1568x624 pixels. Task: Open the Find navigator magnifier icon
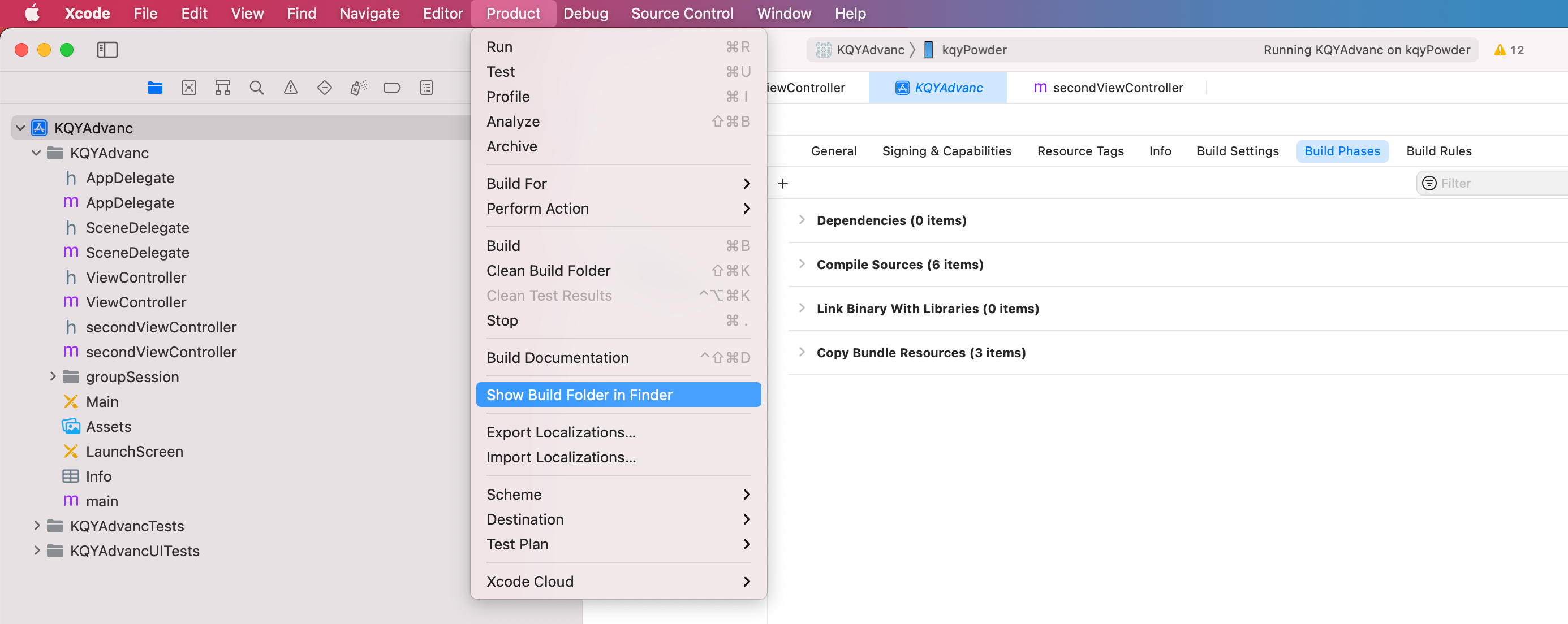point(256,88)
